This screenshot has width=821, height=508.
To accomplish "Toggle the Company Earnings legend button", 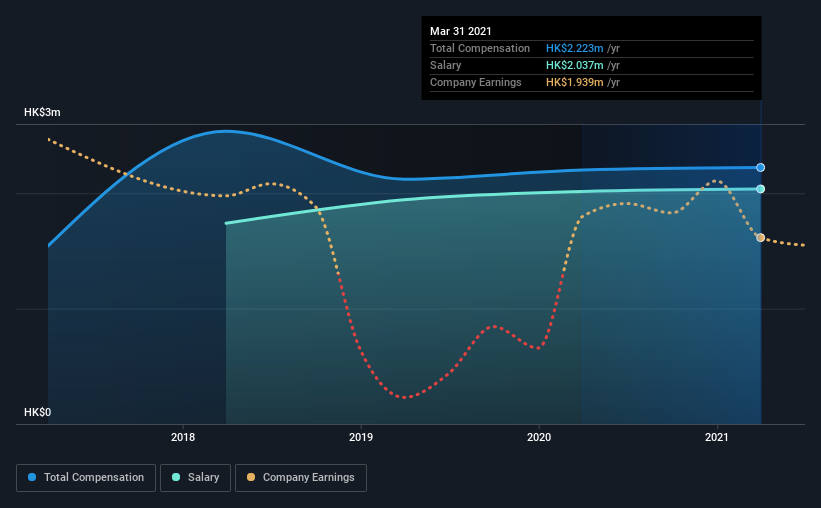I will 301,478.
